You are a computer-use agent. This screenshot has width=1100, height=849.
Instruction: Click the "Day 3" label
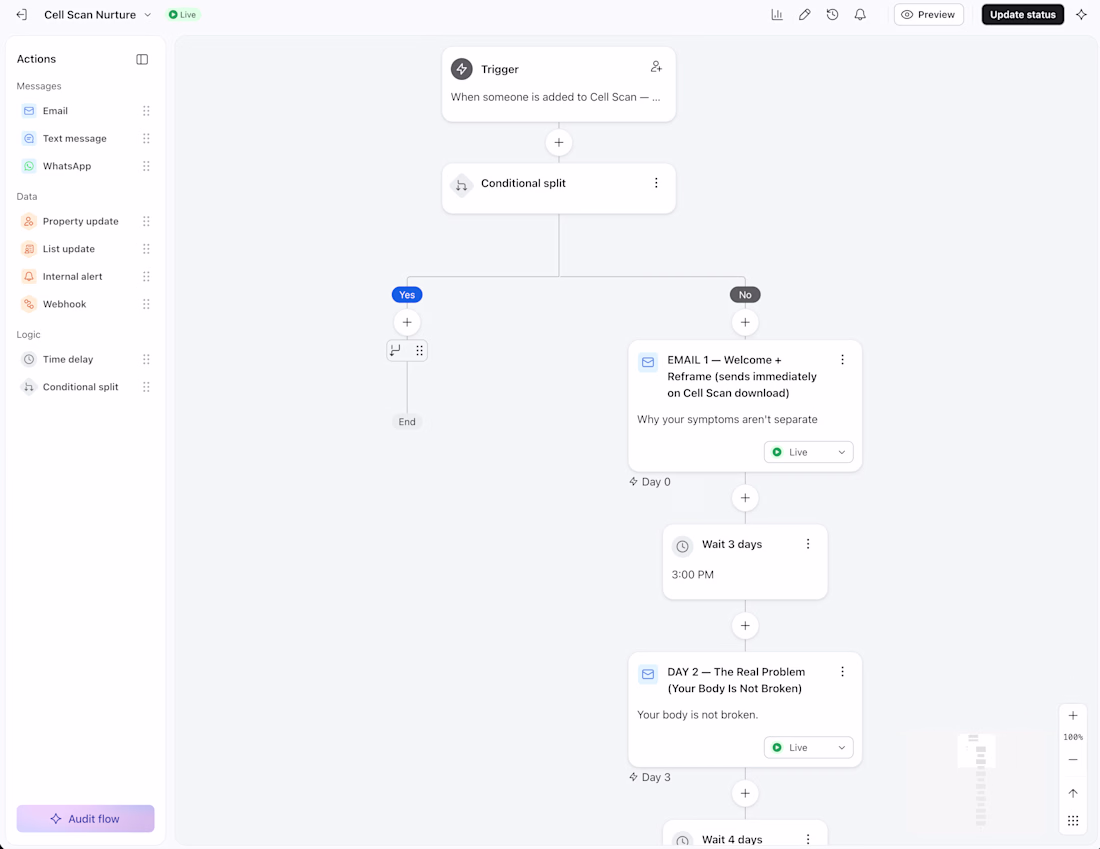pyautogui.click(x=656, y=777)
